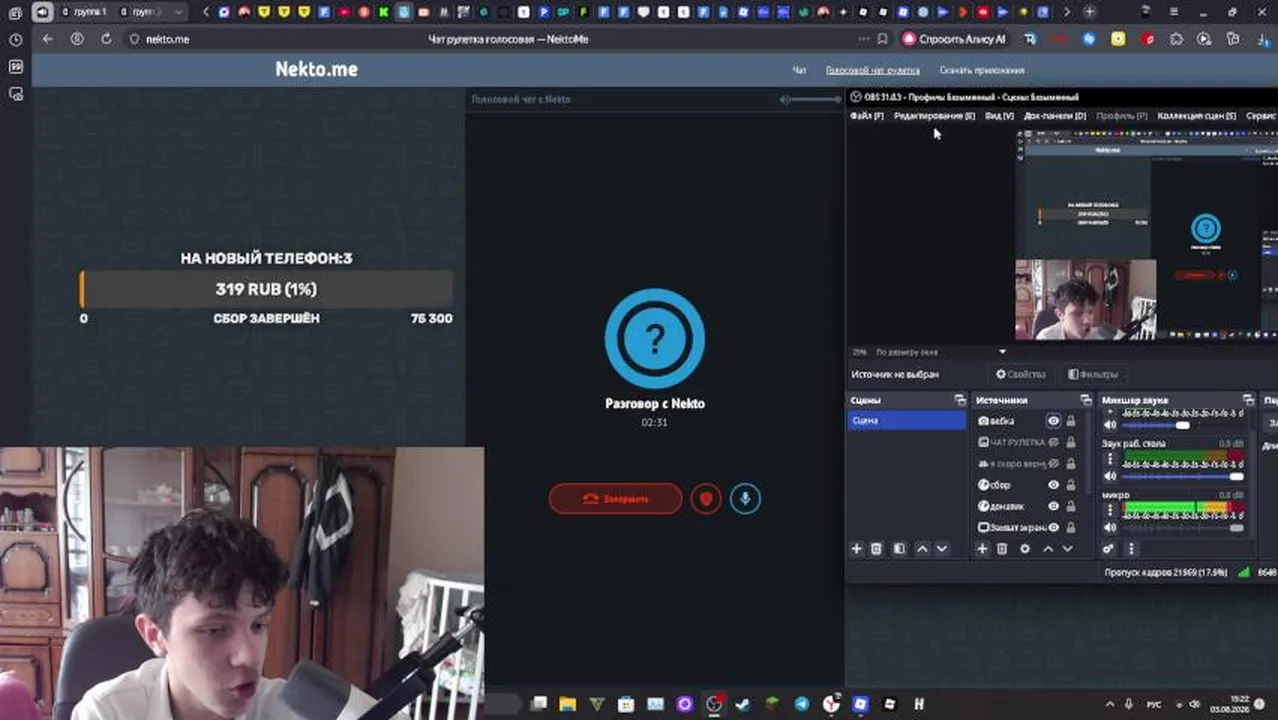Open Steam from the taskbar

click(743, 704)
